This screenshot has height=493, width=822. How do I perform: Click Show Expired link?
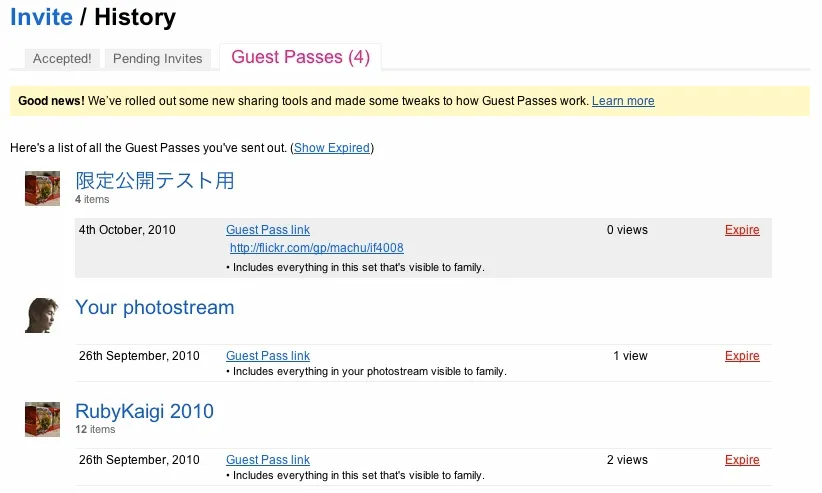click(332, 148)
